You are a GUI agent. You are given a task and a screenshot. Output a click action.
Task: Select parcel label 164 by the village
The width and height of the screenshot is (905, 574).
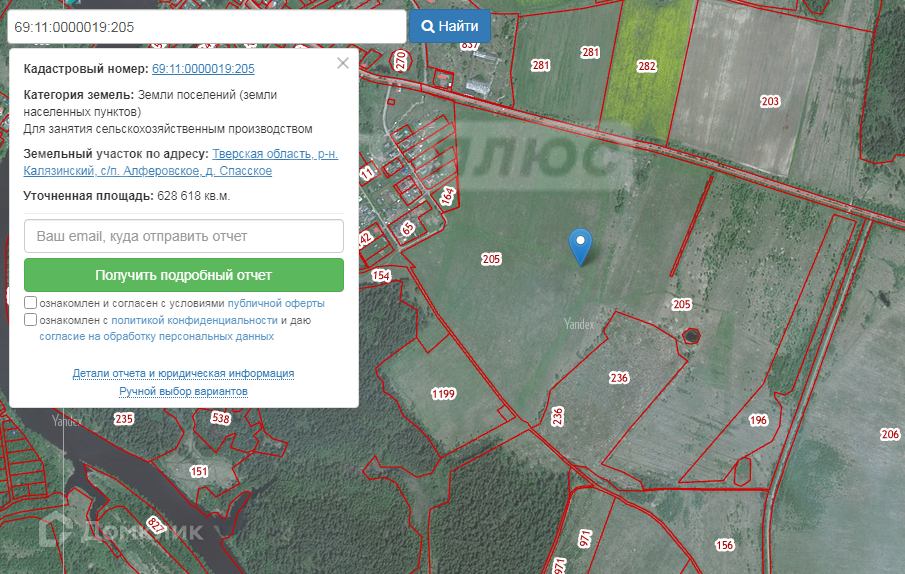447,196
